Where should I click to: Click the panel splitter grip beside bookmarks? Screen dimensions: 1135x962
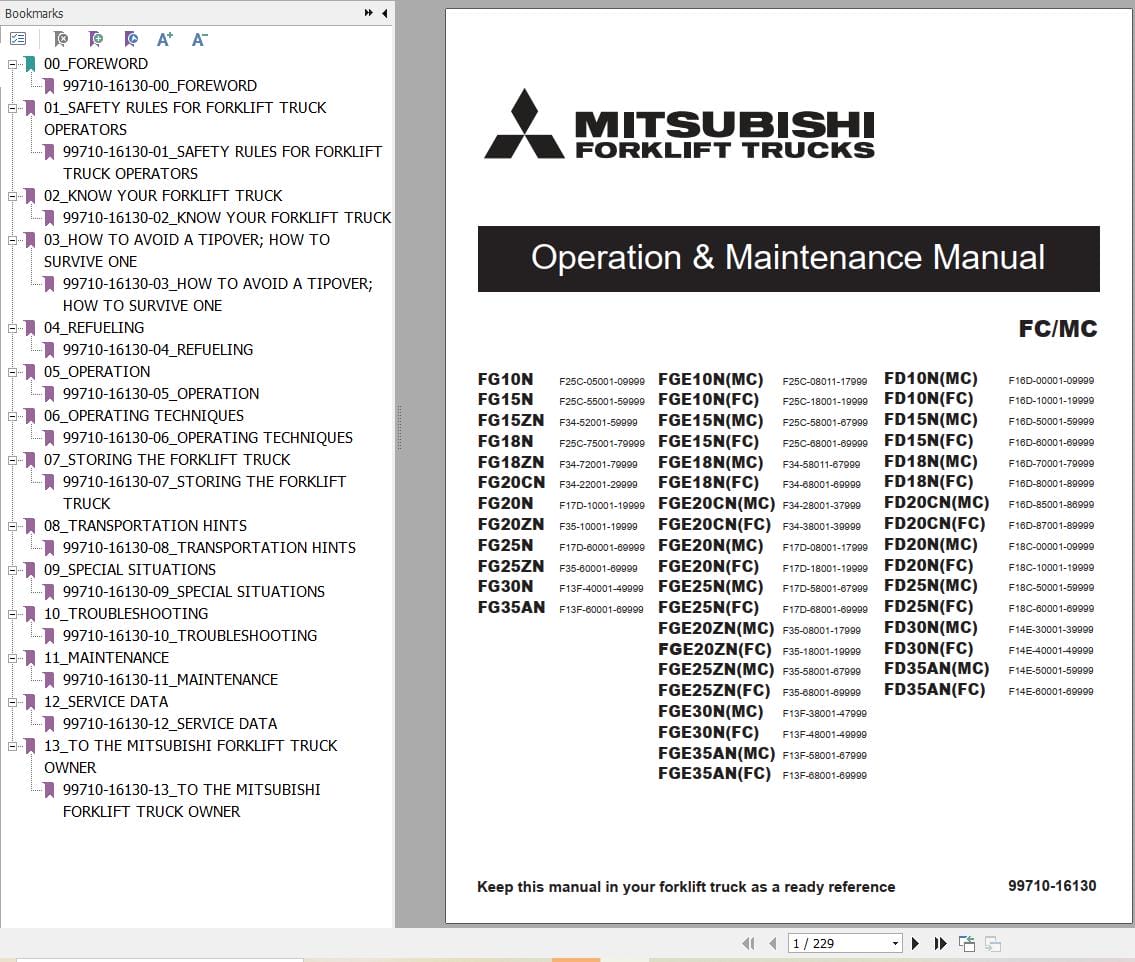click(399, 427)
